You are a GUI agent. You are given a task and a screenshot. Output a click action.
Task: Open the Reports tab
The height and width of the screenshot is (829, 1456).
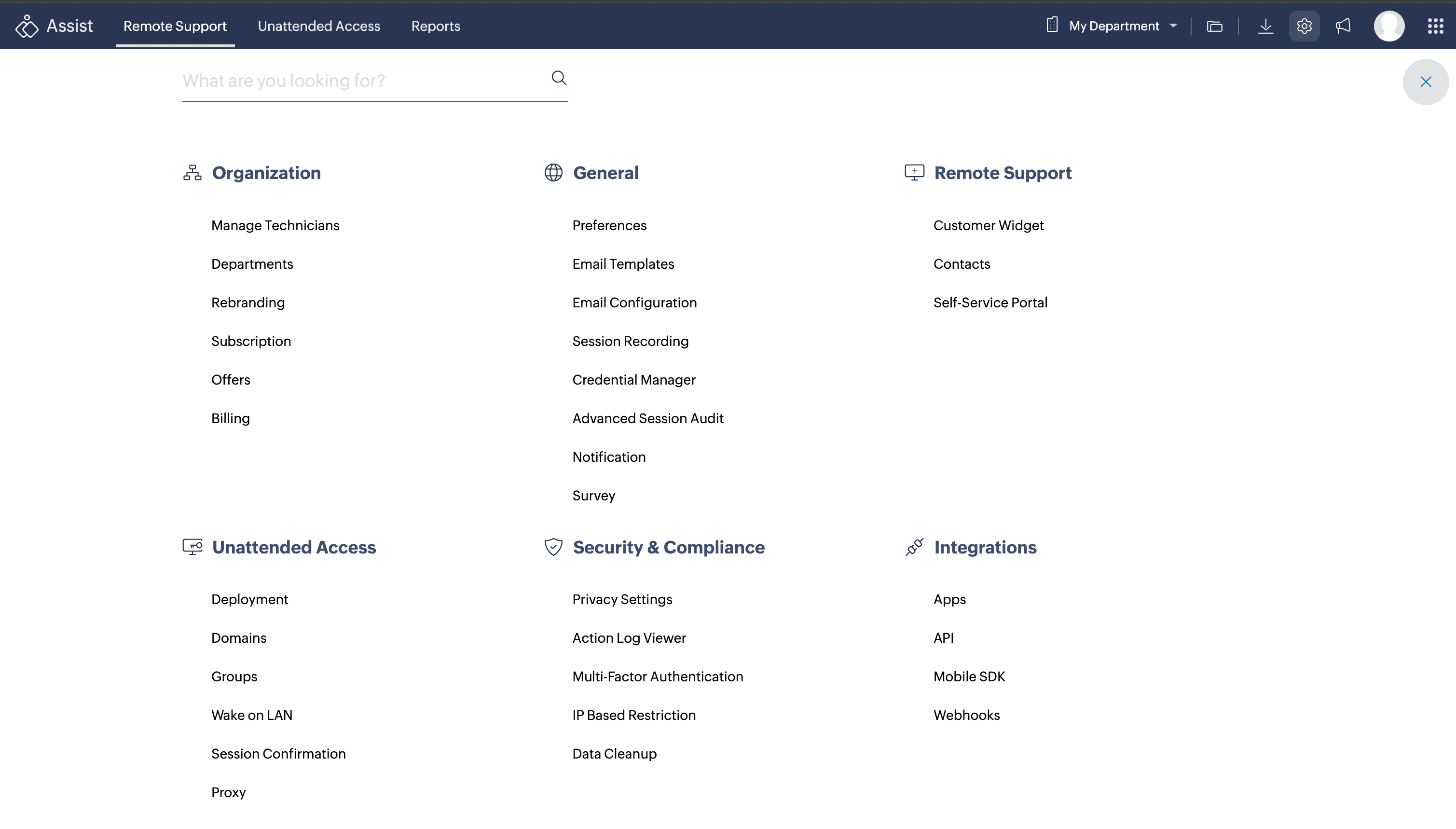tap(436, 26)
